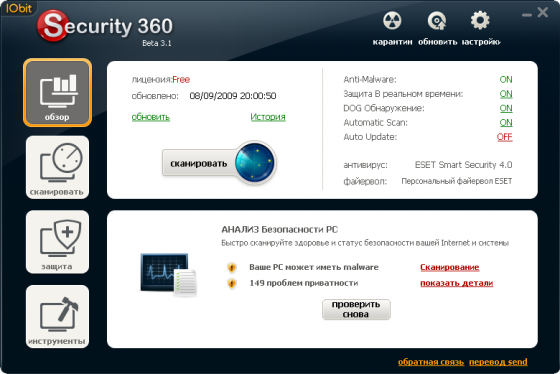This screenshot has height=374, width=560.
Task: Toggle Защита В реальном времени ON
Action: 506,94
